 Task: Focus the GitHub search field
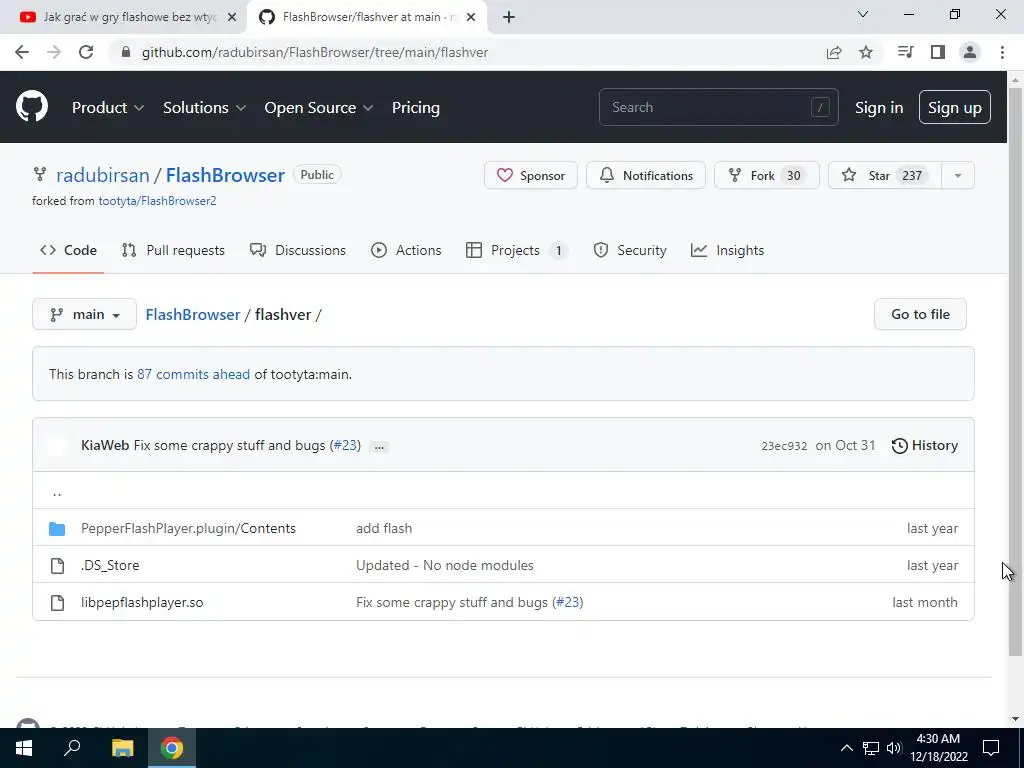(x=718, y=107)
